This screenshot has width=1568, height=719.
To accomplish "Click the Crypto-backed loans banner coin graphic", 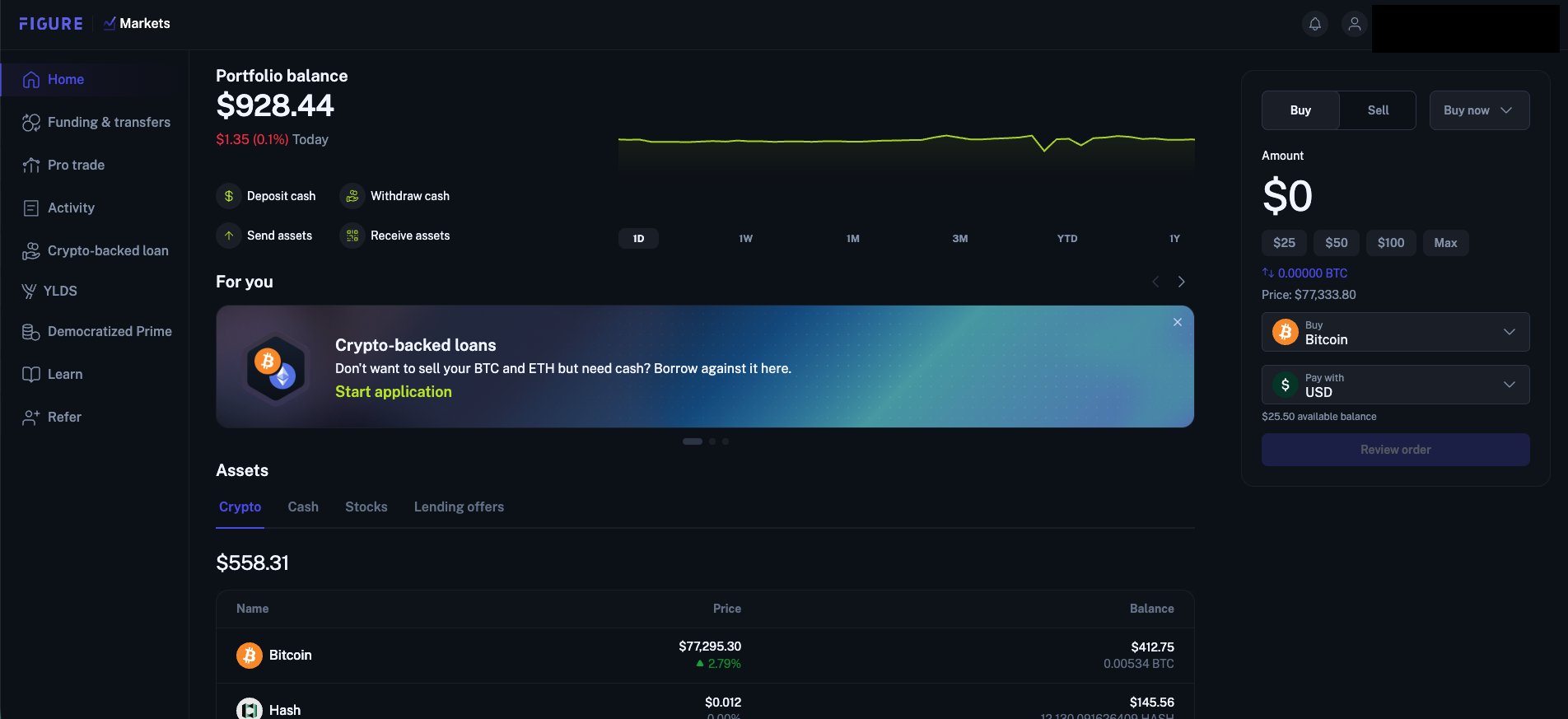I will 276,368.
